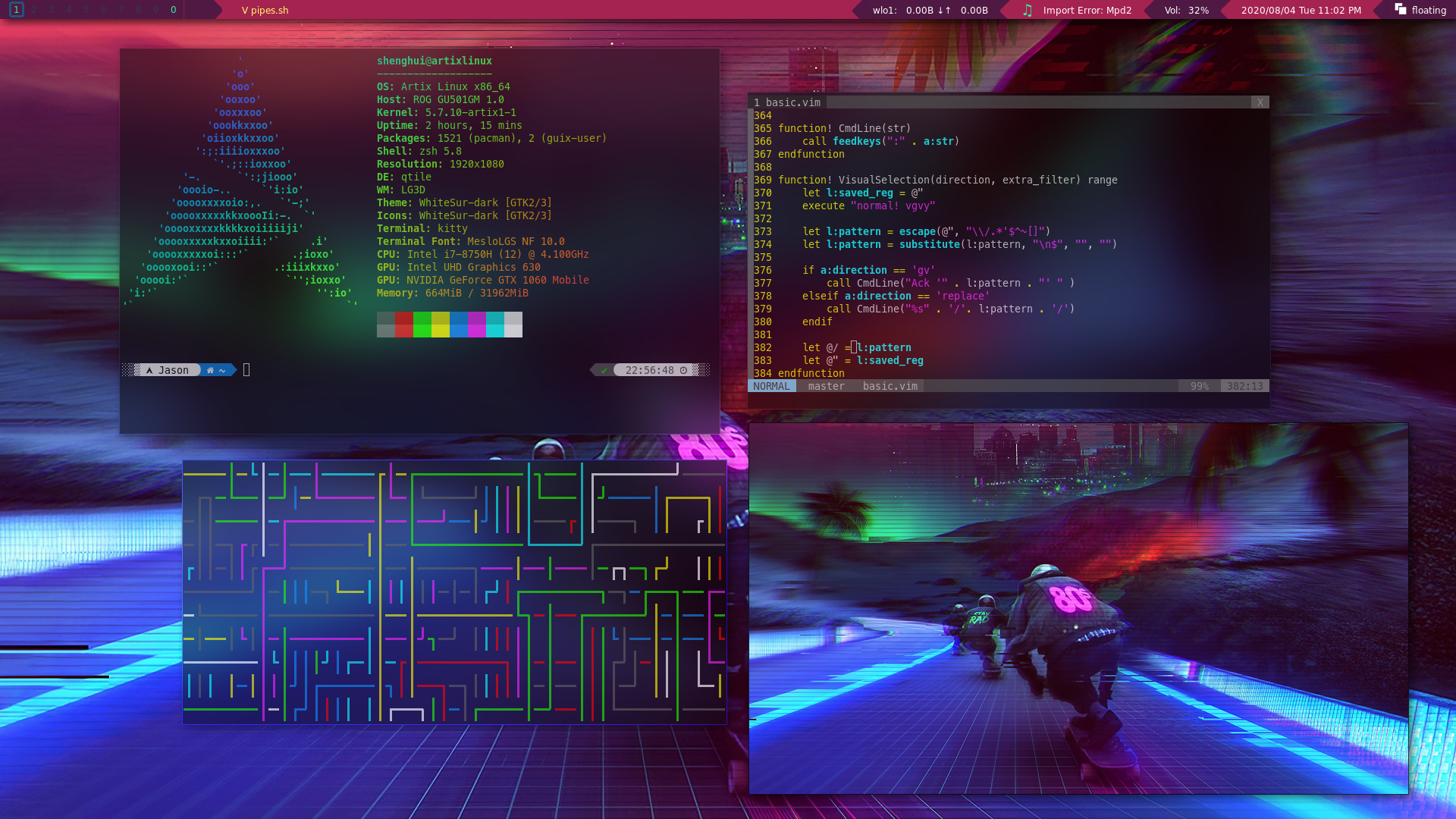Toggle Neovim NORMAL mode indicator

771,386
